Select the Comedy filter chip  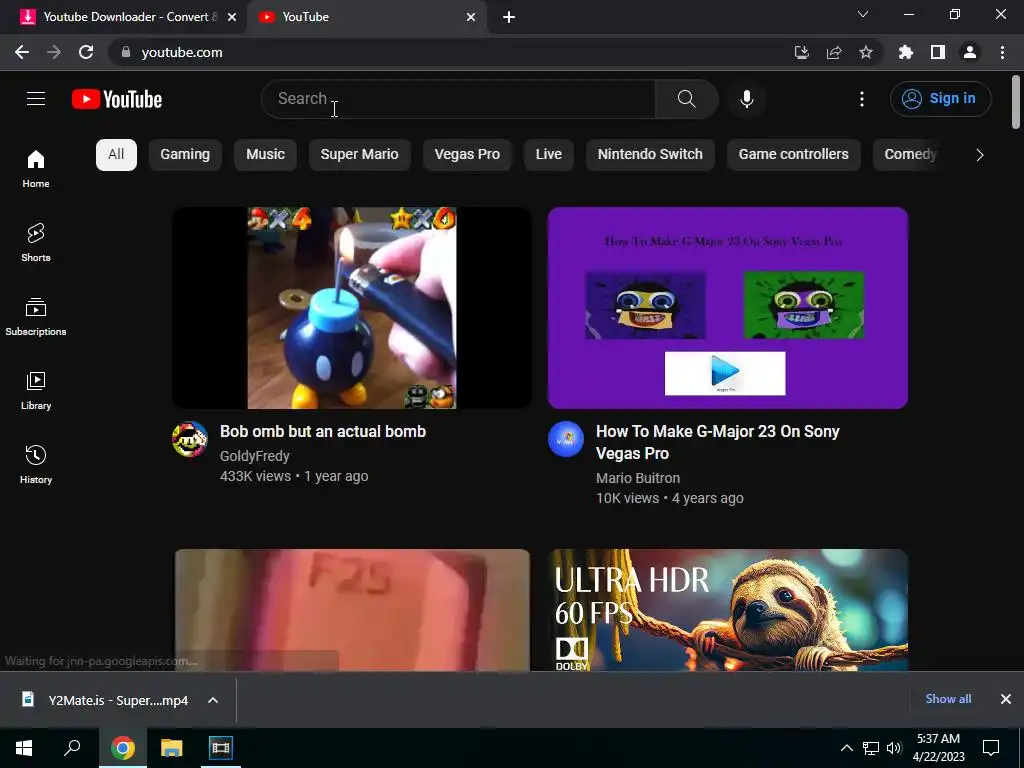pos(910,155)
